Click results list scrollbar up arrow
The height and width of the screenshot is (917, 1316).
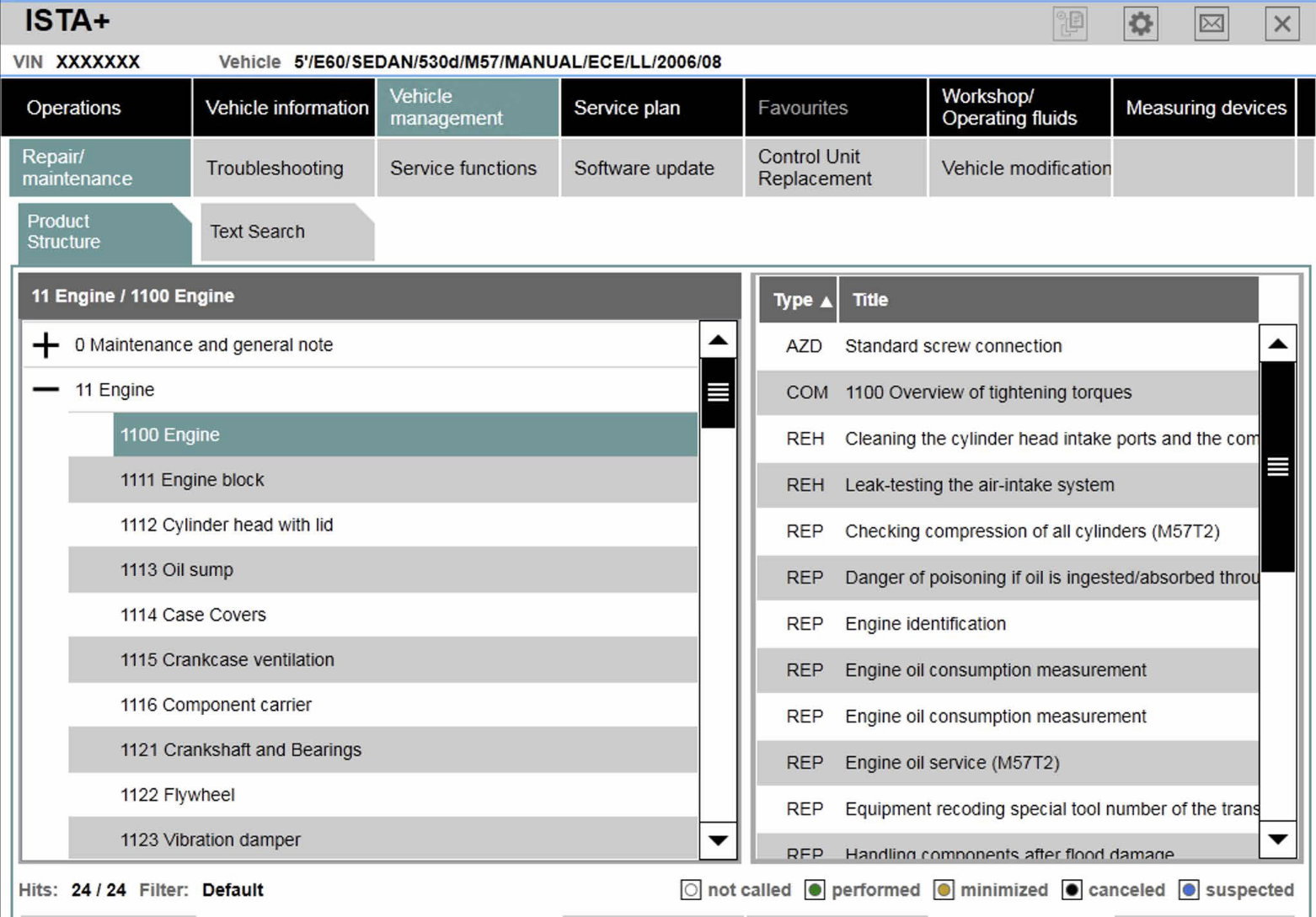[x=1278, y=344]
